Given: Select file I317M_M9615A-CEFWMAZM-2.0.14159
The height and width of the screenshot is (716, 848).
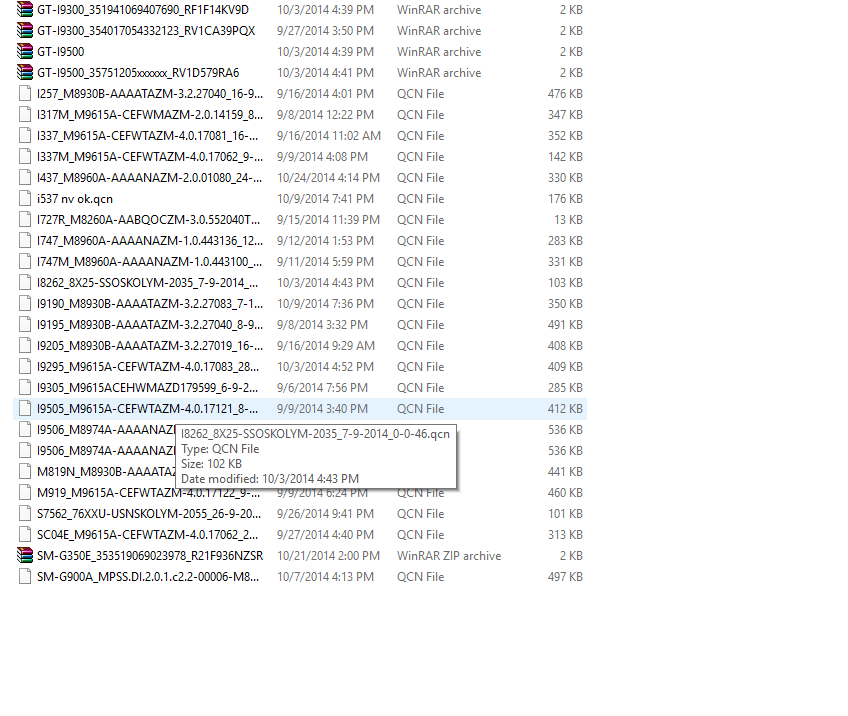Looking at the screenshot, I should [x=150, y=115].
